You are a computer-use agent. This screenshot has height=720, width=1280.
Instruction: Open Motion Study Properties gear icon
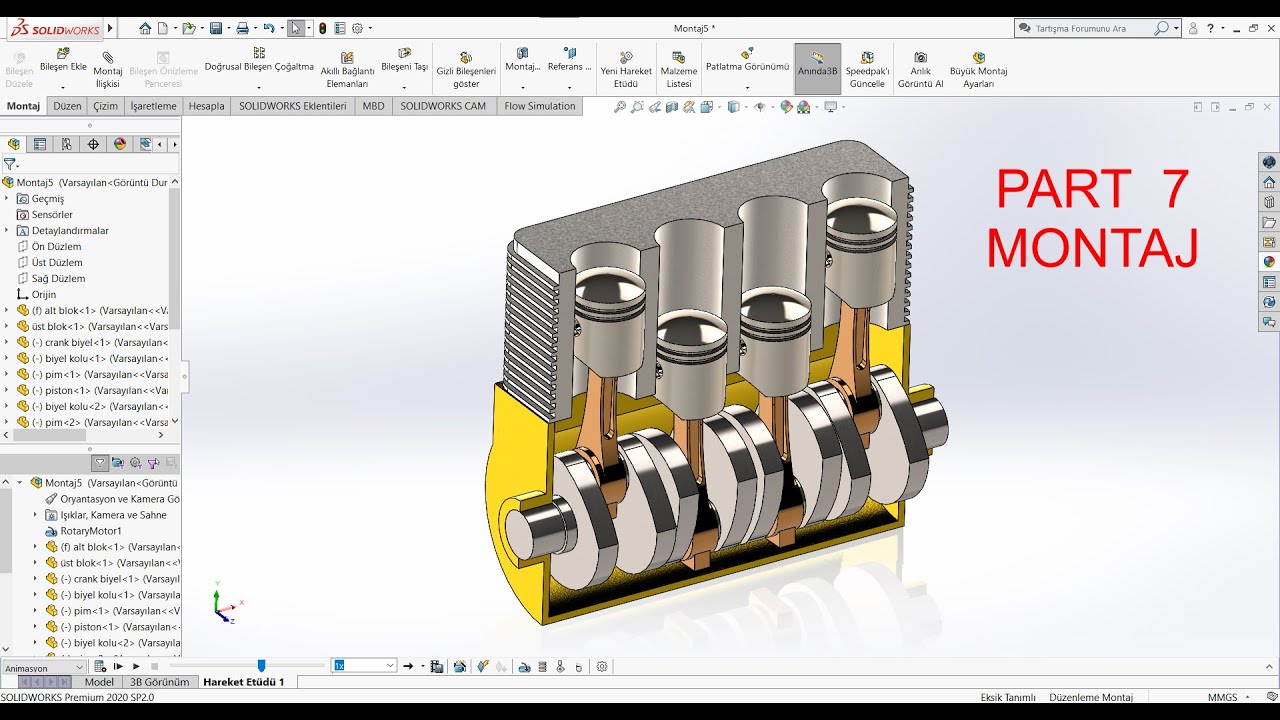(601, 666)
